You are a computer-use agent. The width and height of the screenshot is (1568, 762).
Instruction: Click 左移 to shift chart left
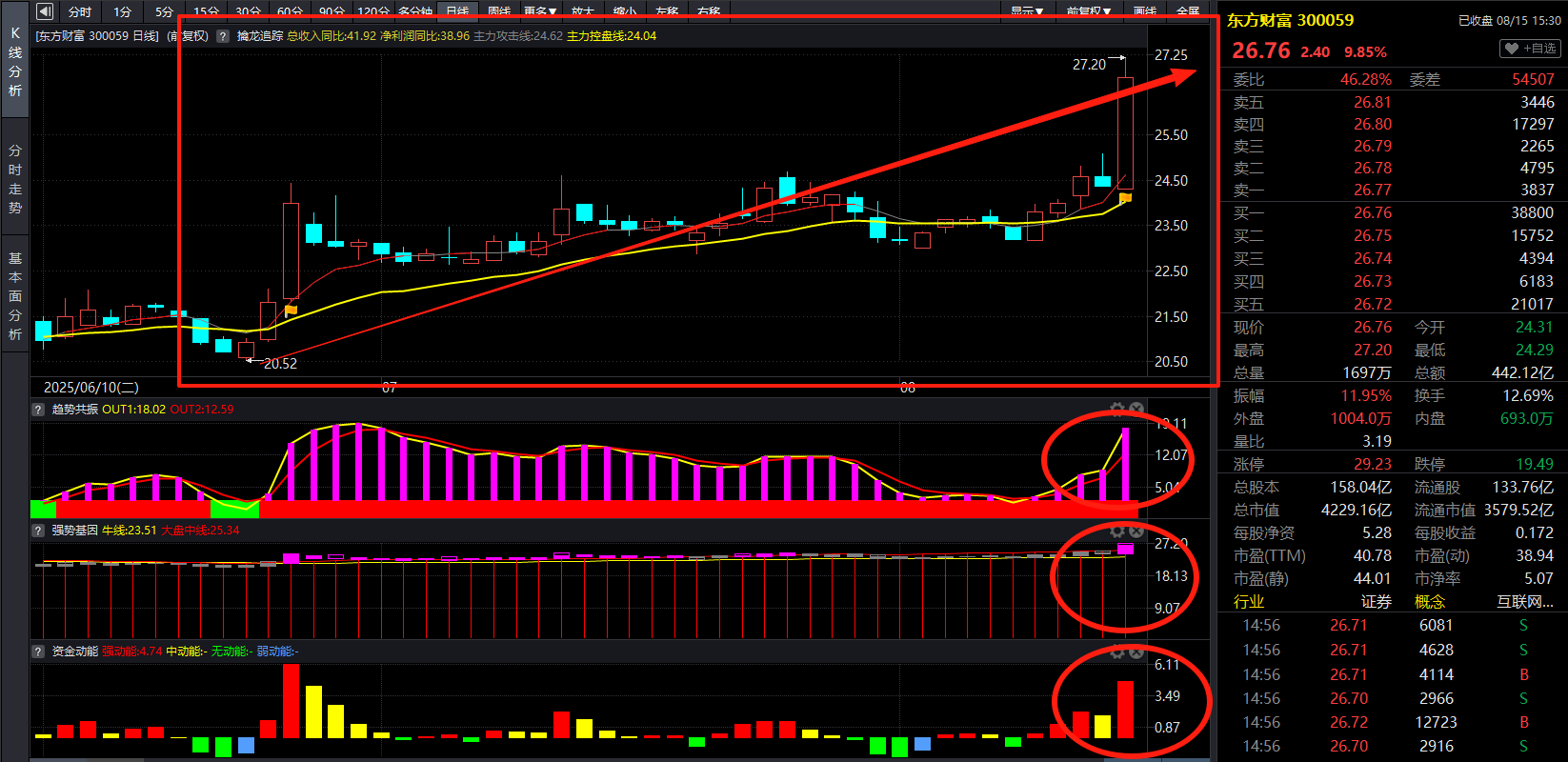click(x=667, y=11)
